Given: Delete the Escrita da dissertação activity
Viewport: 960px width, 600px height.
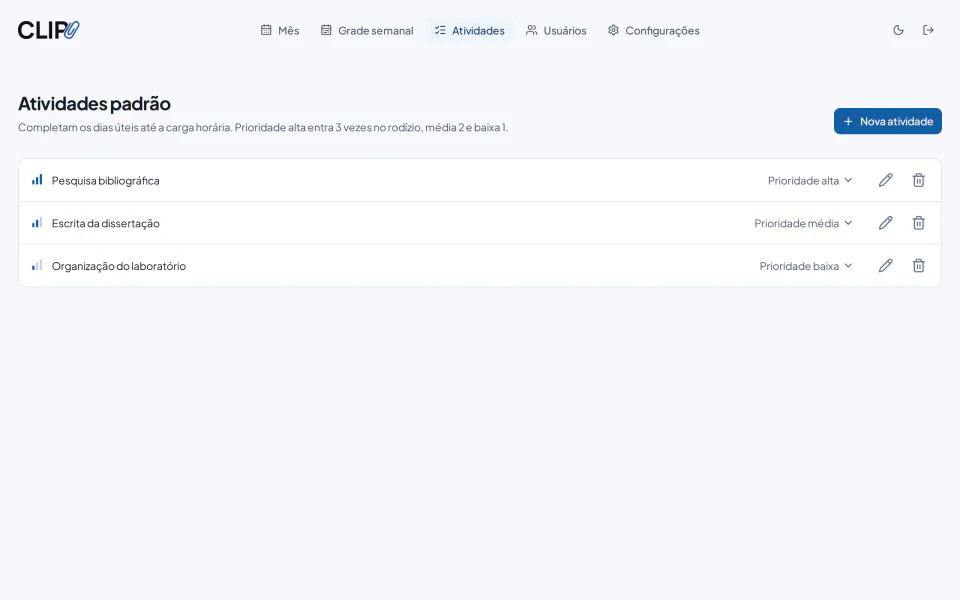Looking at the screenshot, I should pos(918,223).
